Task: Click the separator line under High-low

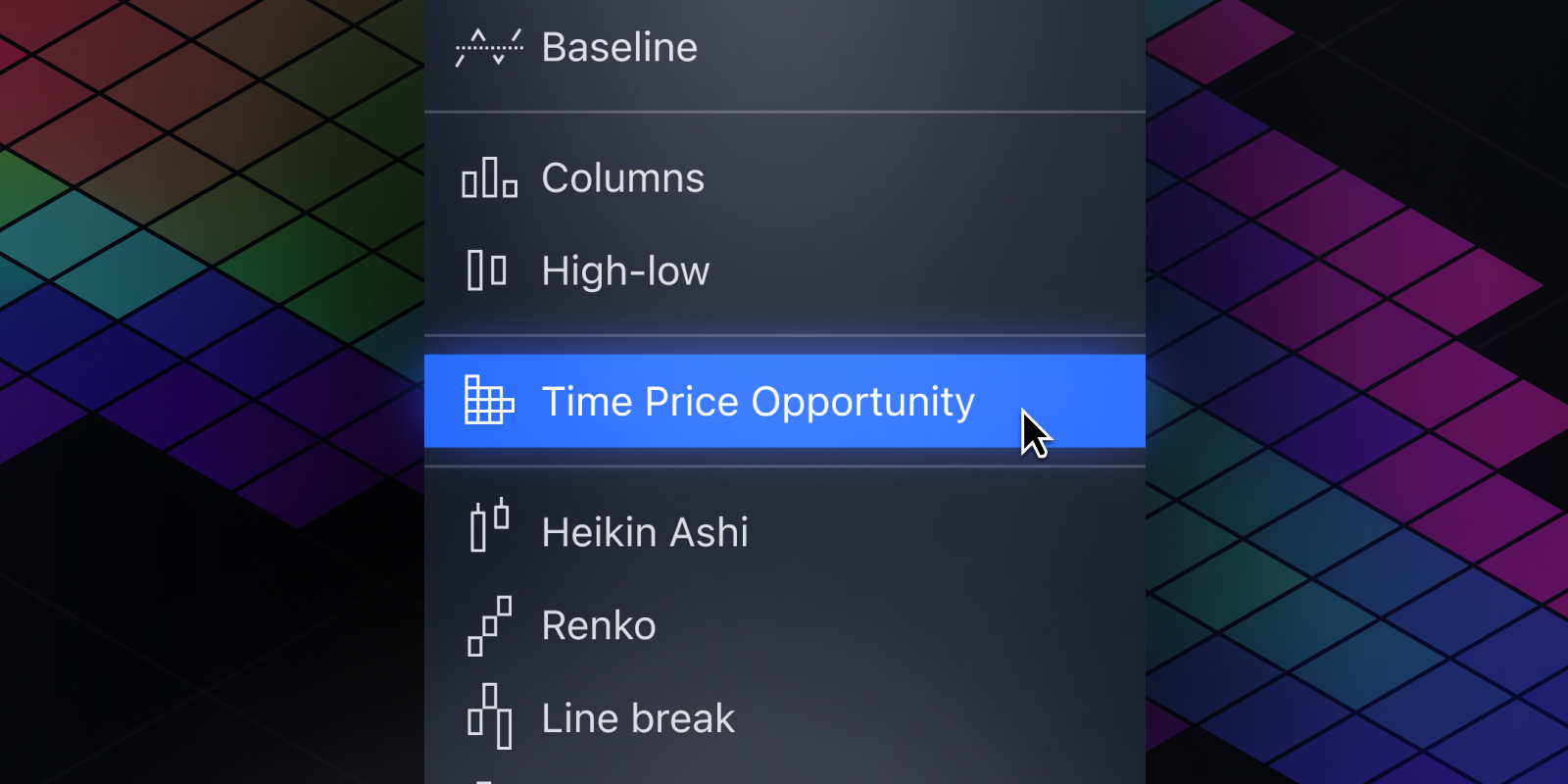Action: tap(785, 335)
